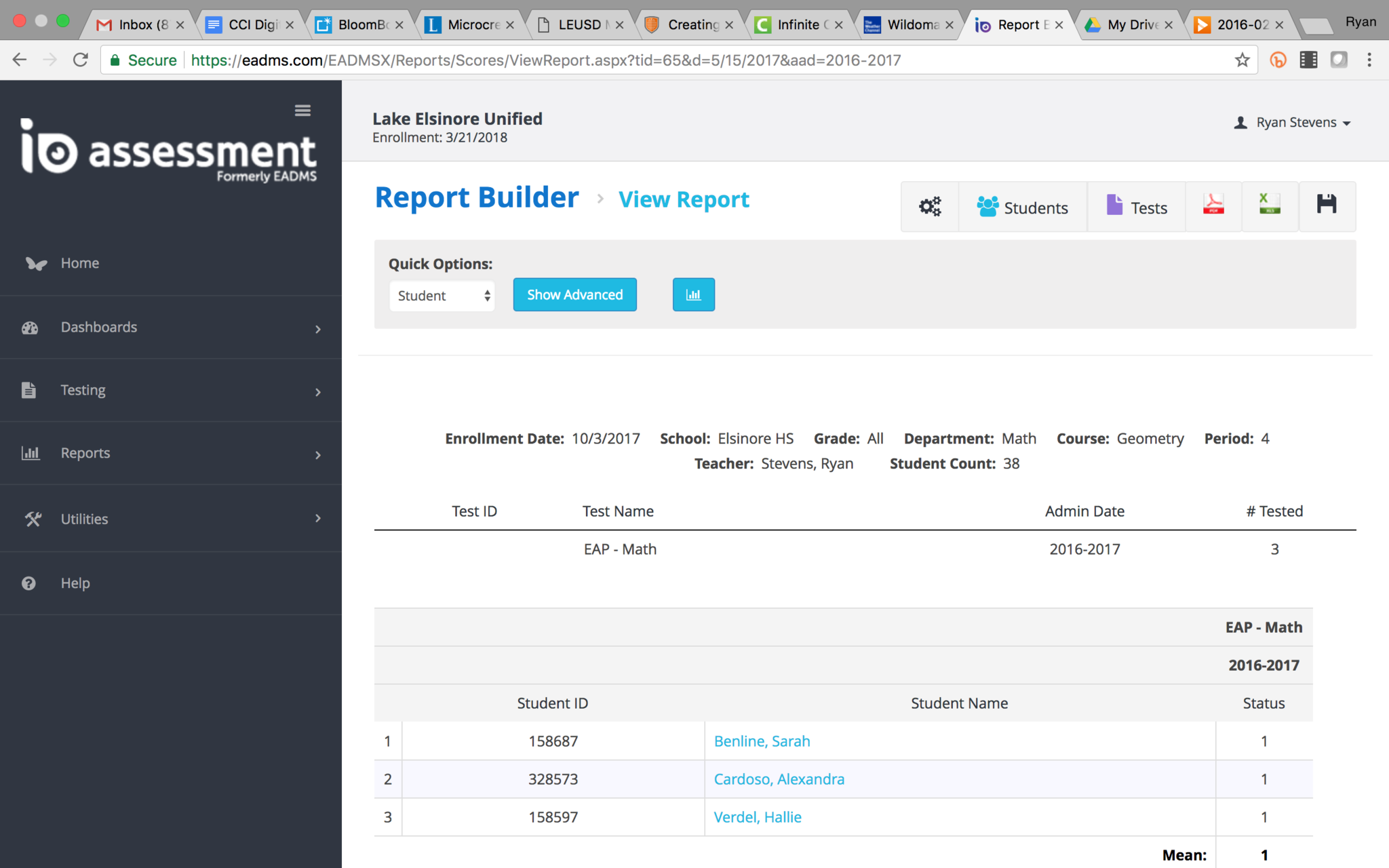1389x868 pixels.
Task: Toggle sidebar with hamburger menu icon
Action: 302,111
